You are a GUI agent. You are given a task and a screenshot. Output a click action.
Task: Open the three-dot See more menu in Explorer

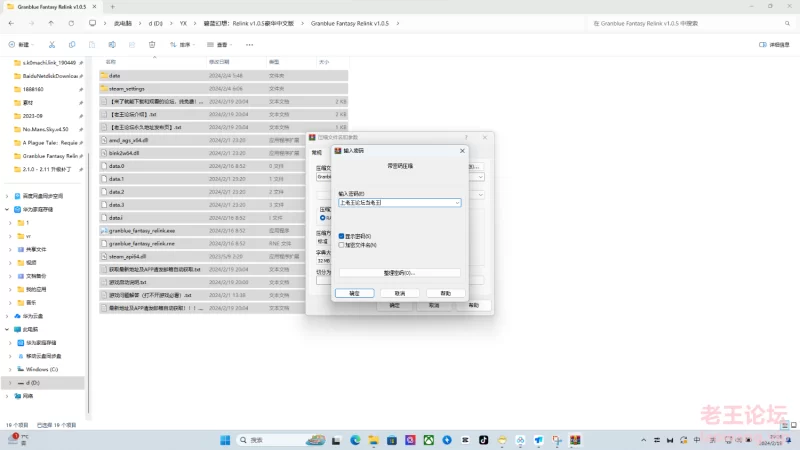click(x=249, y=45)
